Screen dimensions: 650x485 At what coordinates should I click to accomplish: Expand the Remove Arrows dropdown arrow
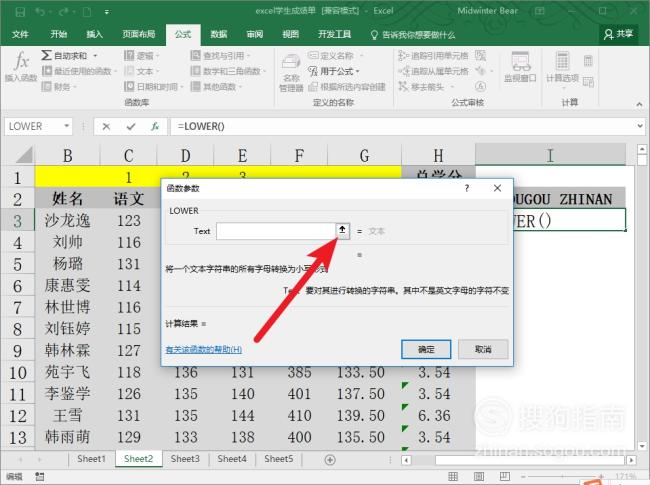pos(452,87)
